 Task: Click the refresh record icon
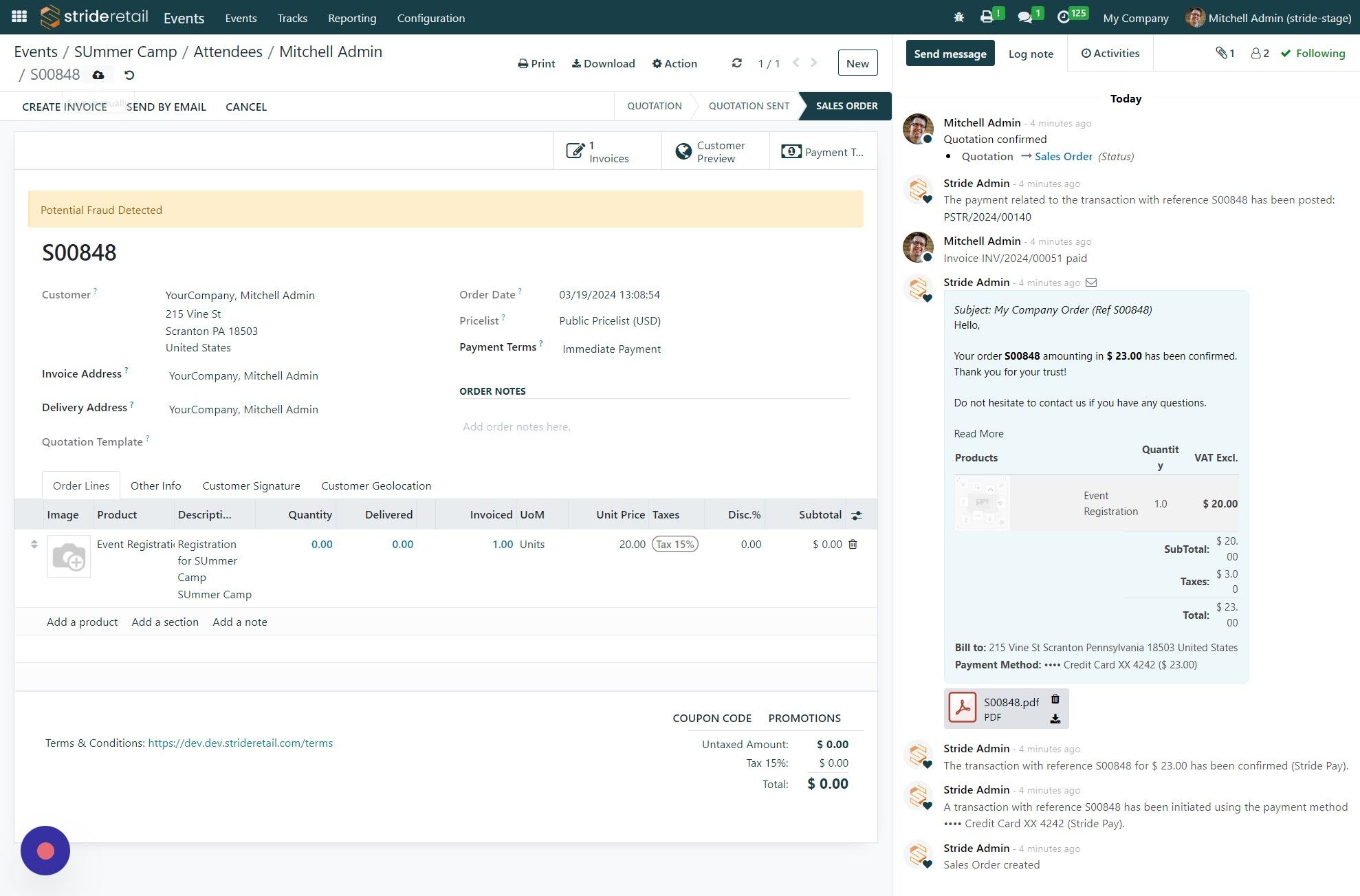pyautogui.click(x=736, y=63)
